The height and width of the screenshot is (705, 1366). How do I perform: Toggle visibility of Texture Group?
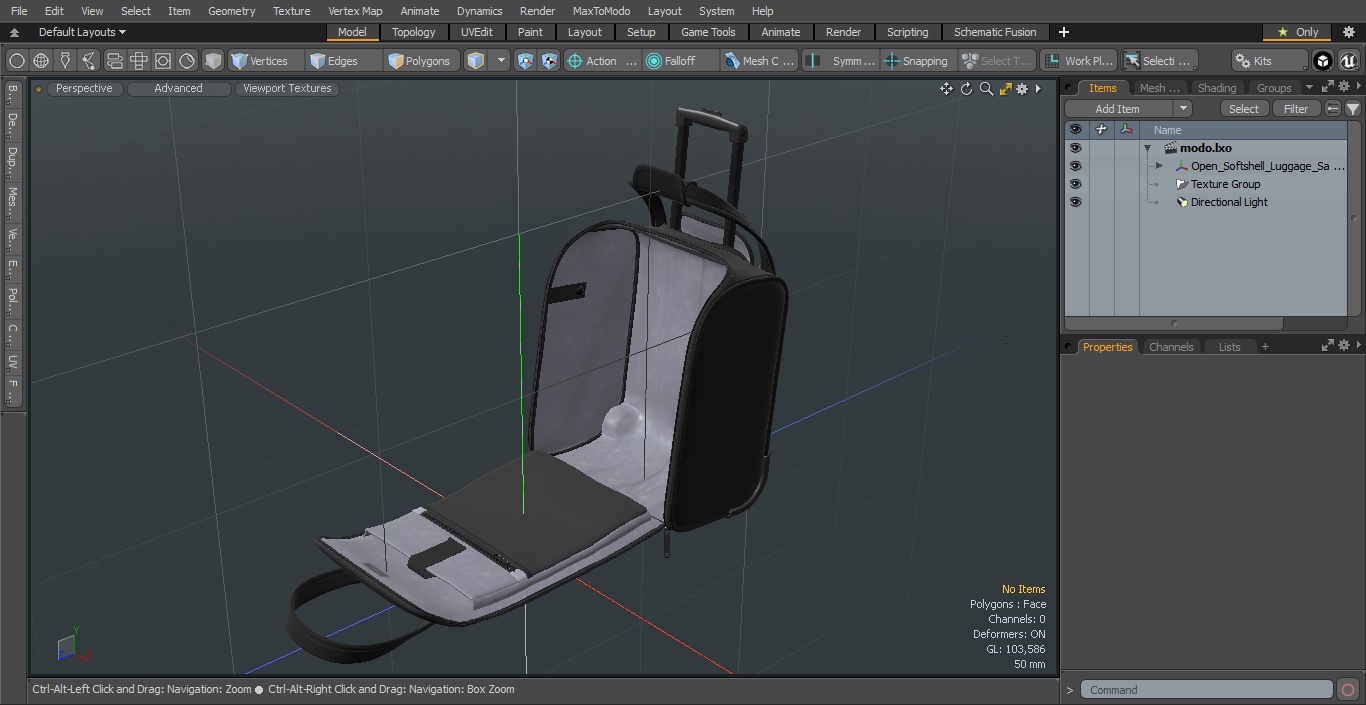[1075, 184]
